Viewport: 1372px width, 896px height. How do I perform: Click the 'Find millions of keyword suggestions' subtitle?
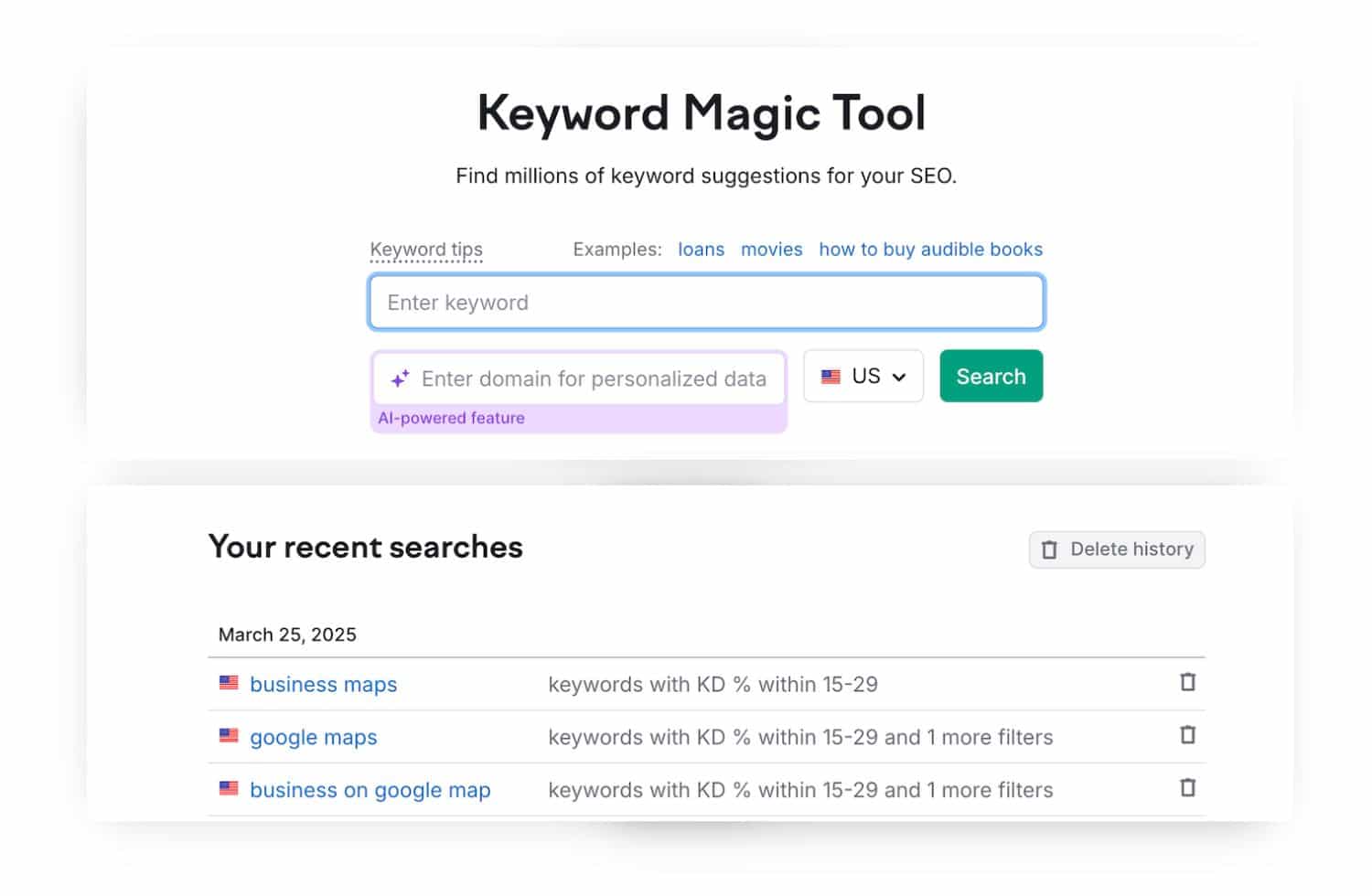[706, 176]
